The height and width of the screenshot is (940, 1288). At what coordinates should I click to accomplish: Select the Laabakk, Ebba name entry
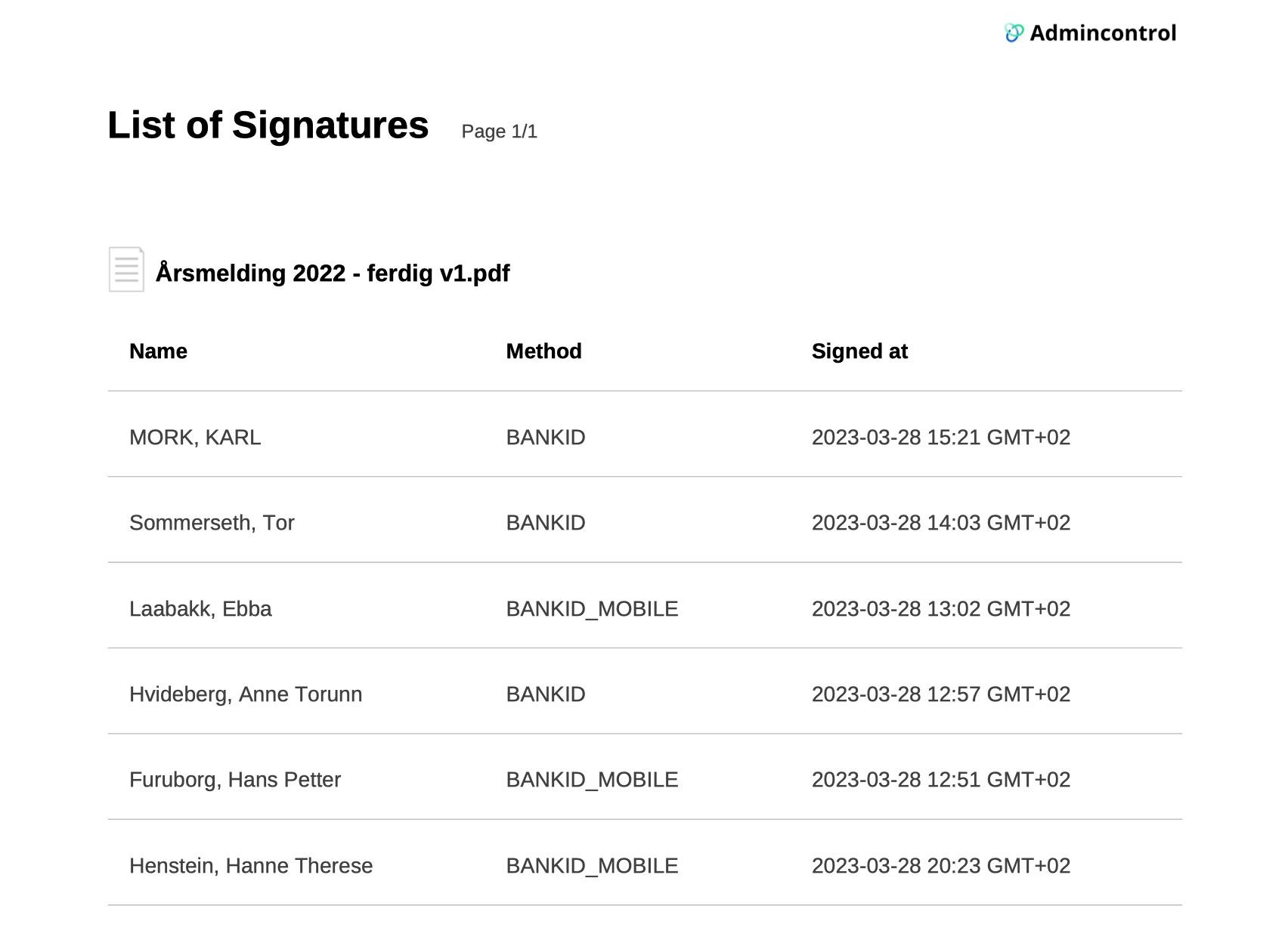tap(200, 609)
